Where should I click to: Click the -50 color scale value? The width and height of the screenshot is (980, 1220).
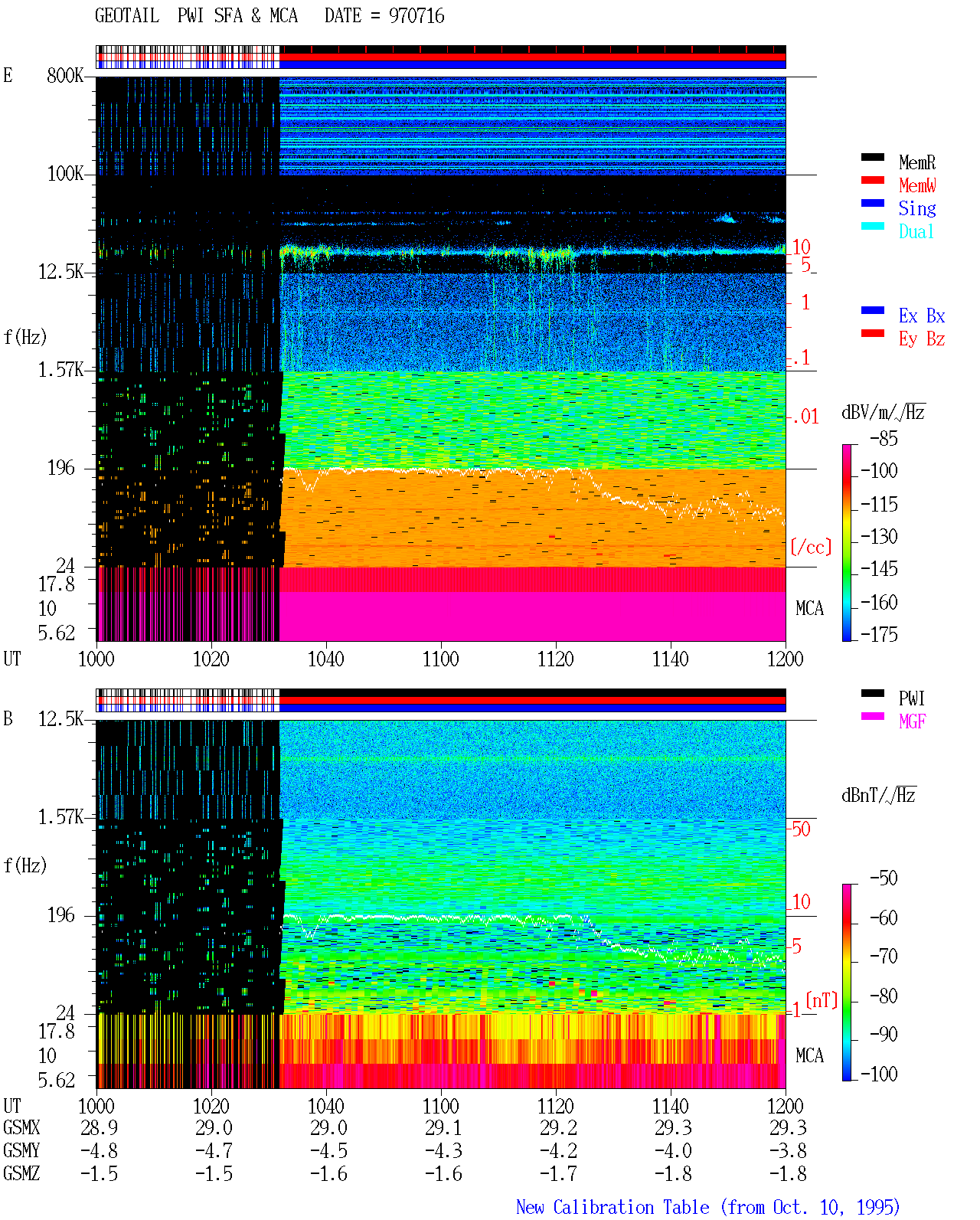(x=884, y=878)
